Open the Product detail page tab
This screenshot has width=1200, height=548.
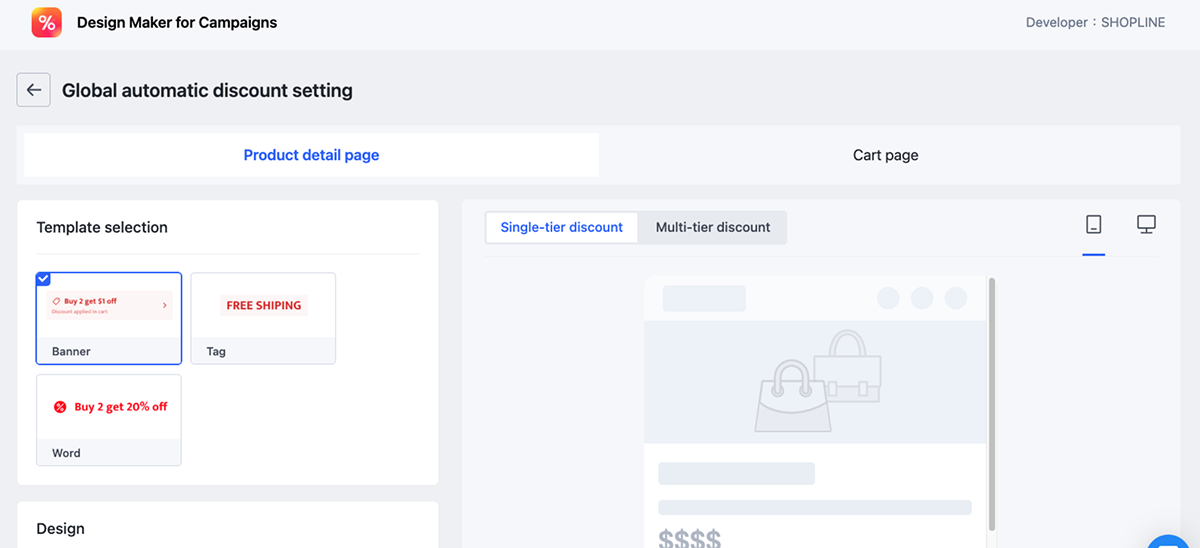(x=311, y=155)
